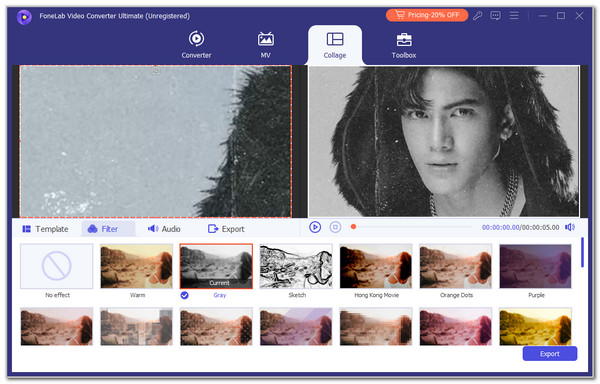Click the Audio tab speaker icon
Viewport: 600px width, 384px height.
pyautogui.click(x=153, y=228)
